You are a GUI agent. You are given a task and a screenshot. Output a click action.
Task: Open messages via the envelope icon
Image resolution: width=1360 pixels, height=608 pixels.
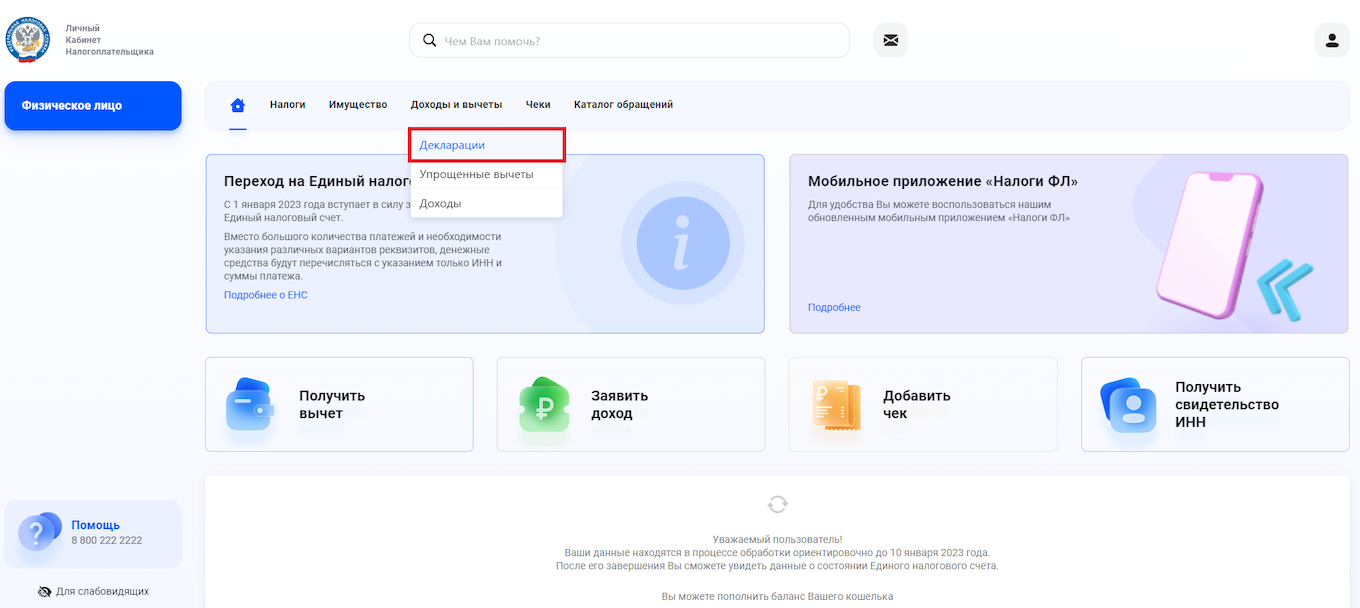[x=890, y=39]
